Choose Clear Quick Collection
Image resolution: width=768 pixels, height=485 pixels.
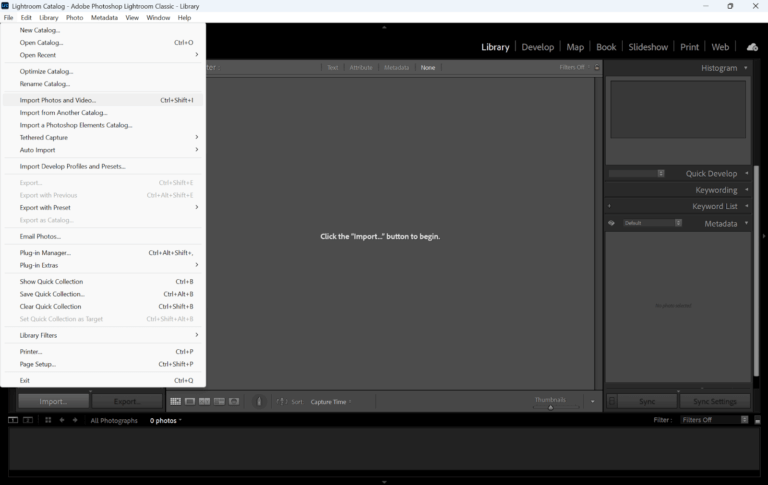pos(103,306)
